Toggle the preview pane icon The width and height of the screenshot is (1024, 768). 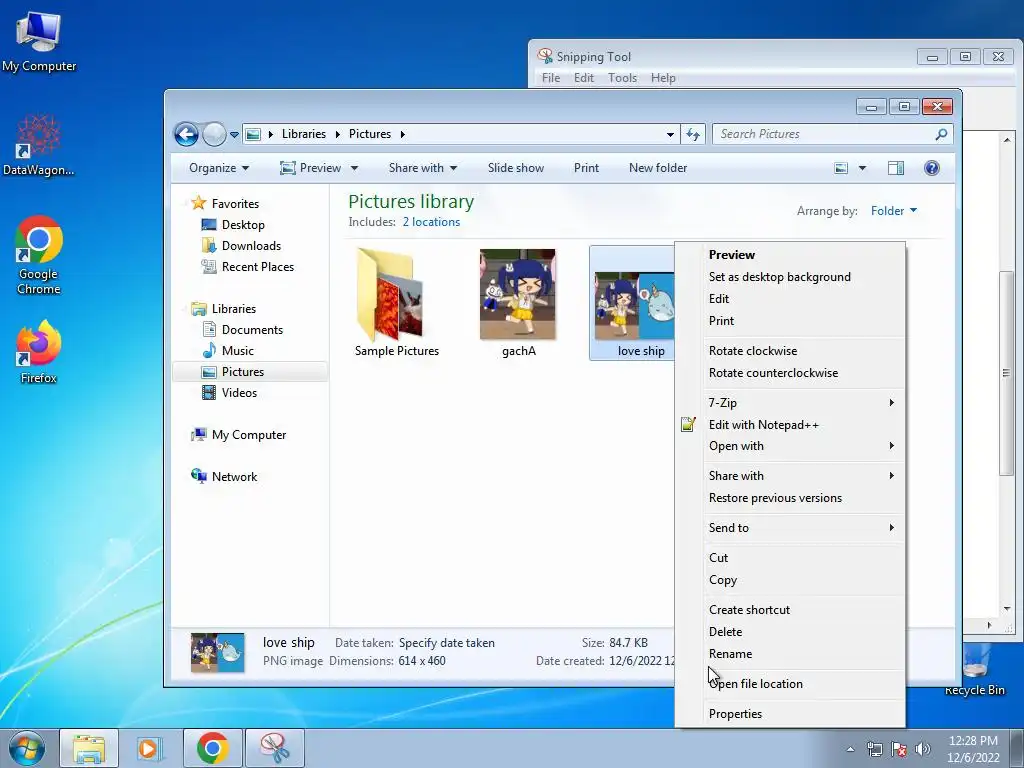point(896,168)
